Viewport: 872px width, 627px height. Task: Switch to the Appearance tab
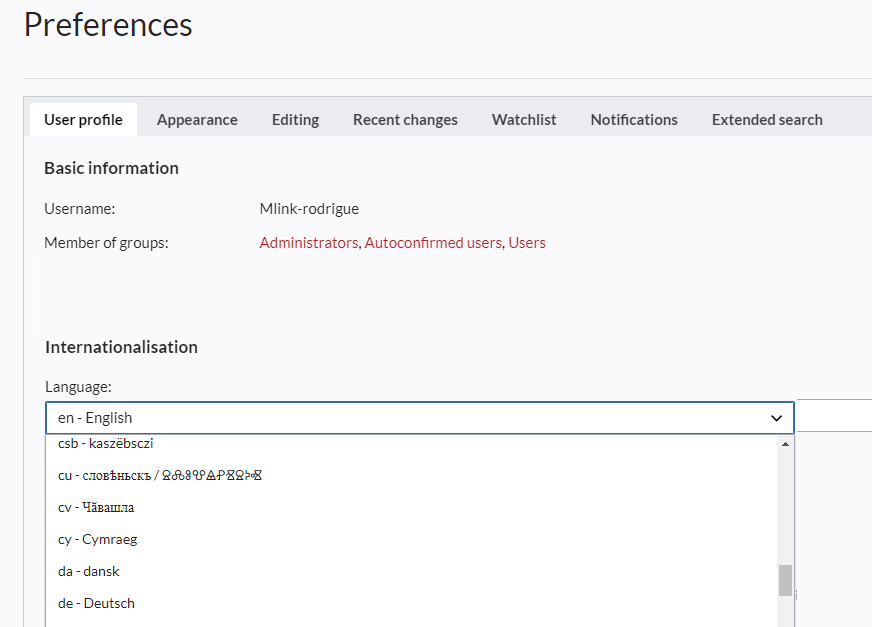197,120
